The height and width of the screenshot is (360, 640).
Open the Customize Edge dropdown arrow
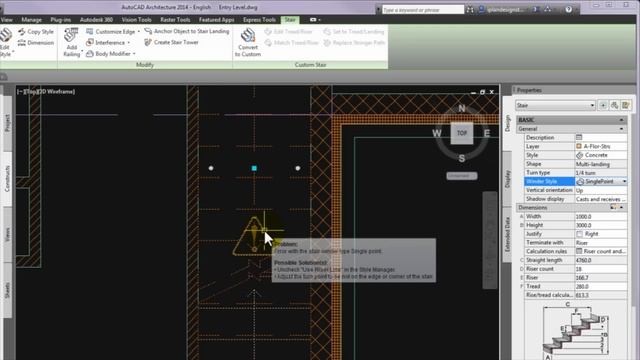(x=138, y=31)
